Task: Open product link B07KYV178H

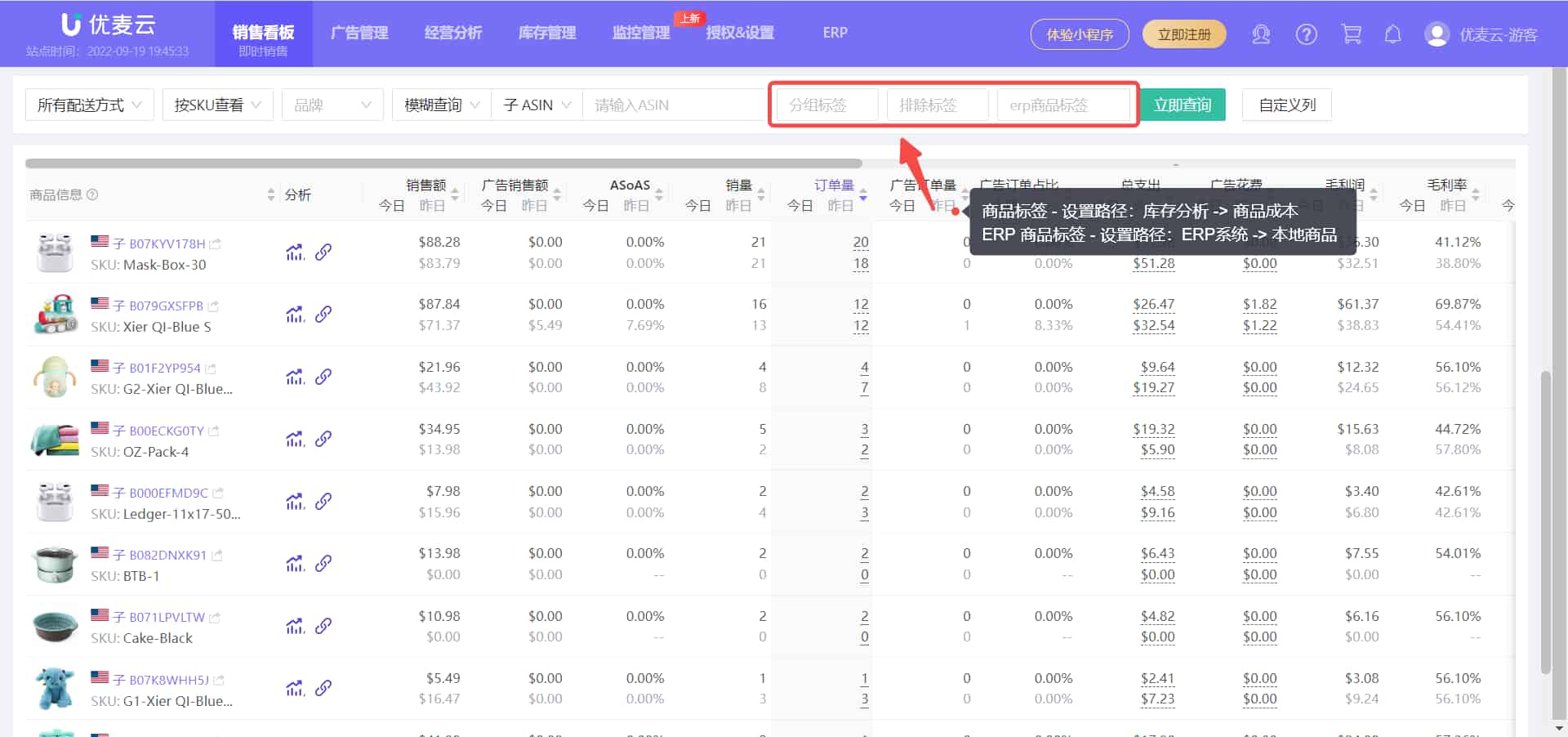Action: [x=167, y=243]
